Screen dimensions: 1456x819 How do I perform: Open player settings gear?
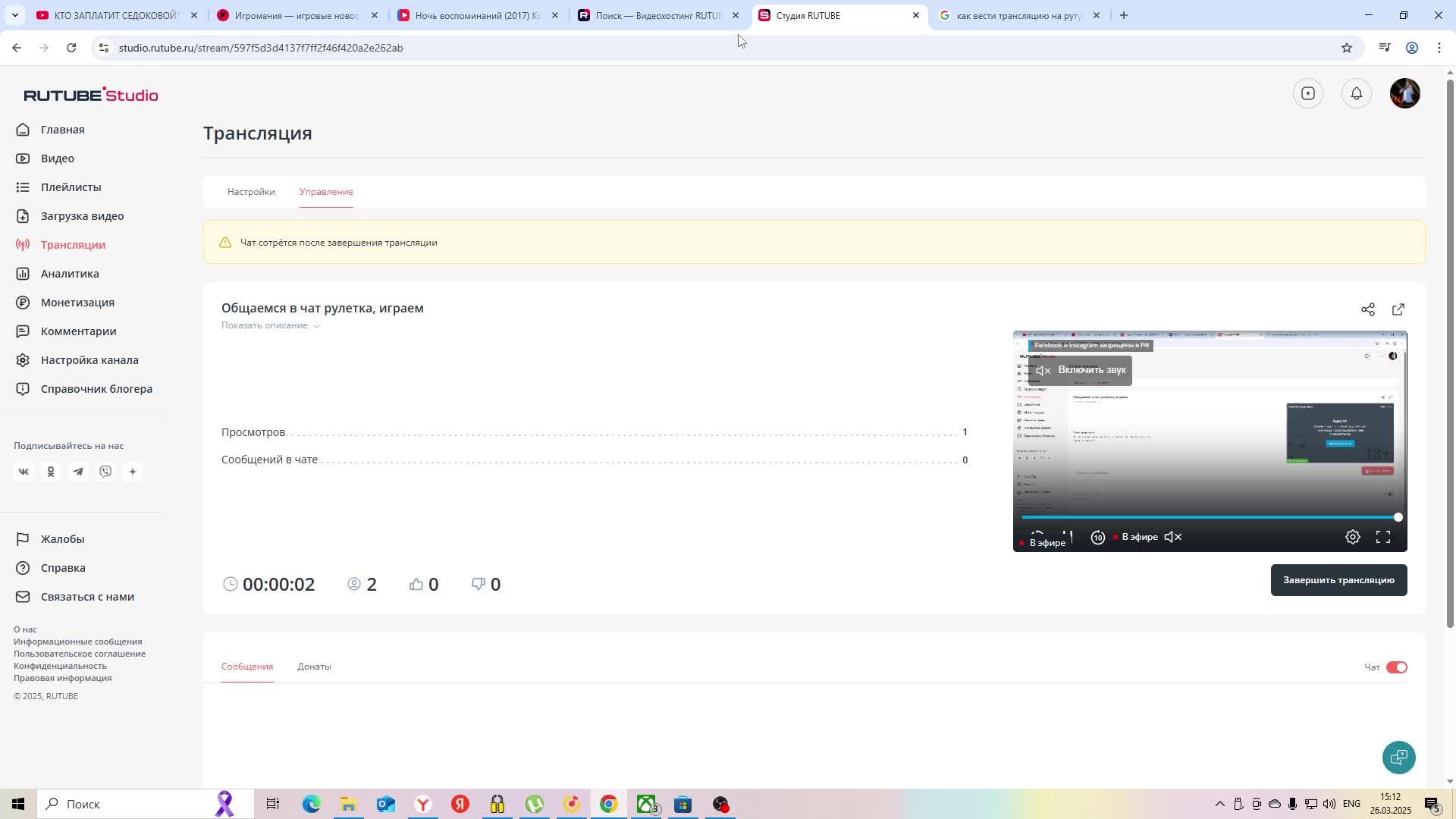point(1352,537)
